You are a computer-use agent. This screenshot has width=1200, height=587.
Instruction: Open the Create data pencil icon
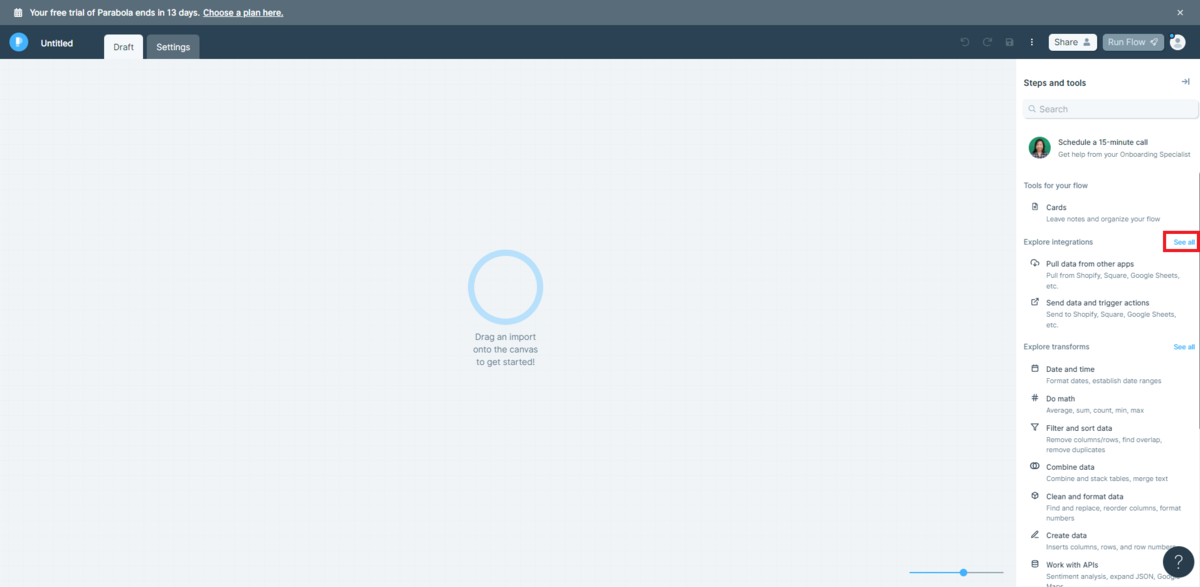pyautogui.click(x=1035, y=535)
